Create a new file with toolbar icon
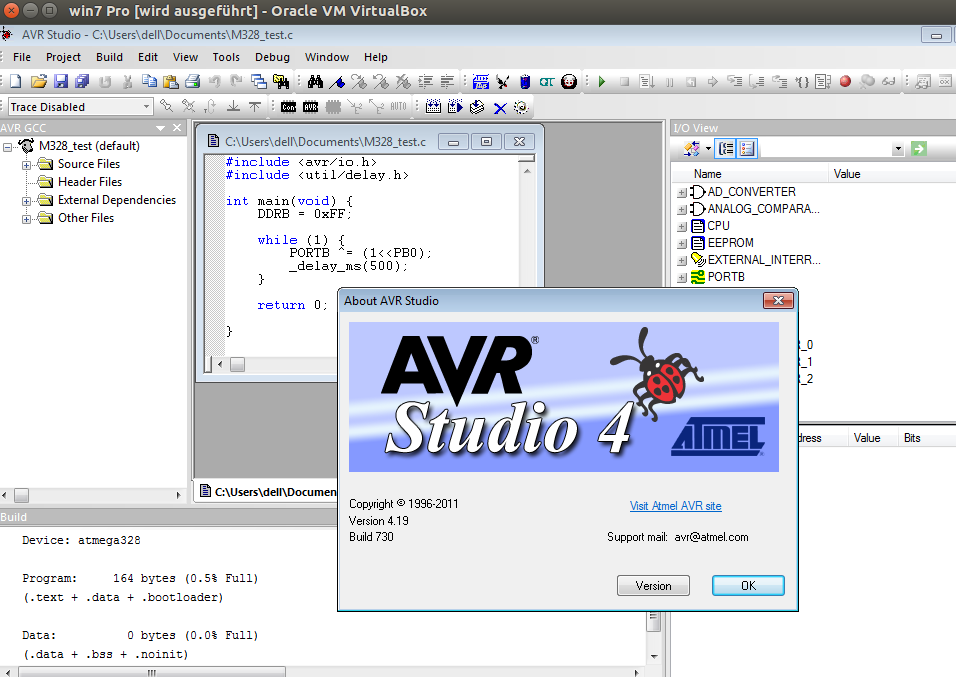The width and height of the screenshot is (956, 677). click(x=16, y=81)
